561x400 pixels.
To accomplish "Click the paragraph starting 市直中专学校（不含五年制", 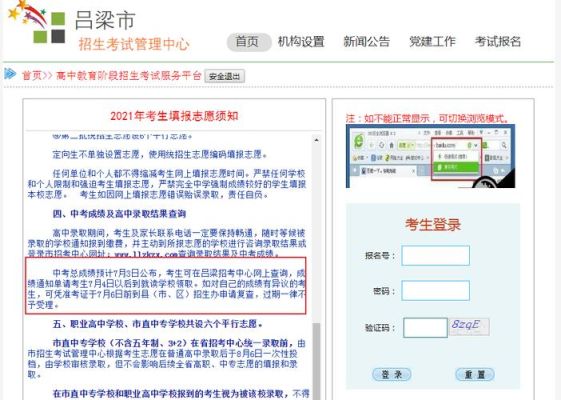I will click(x=167, y=359).
